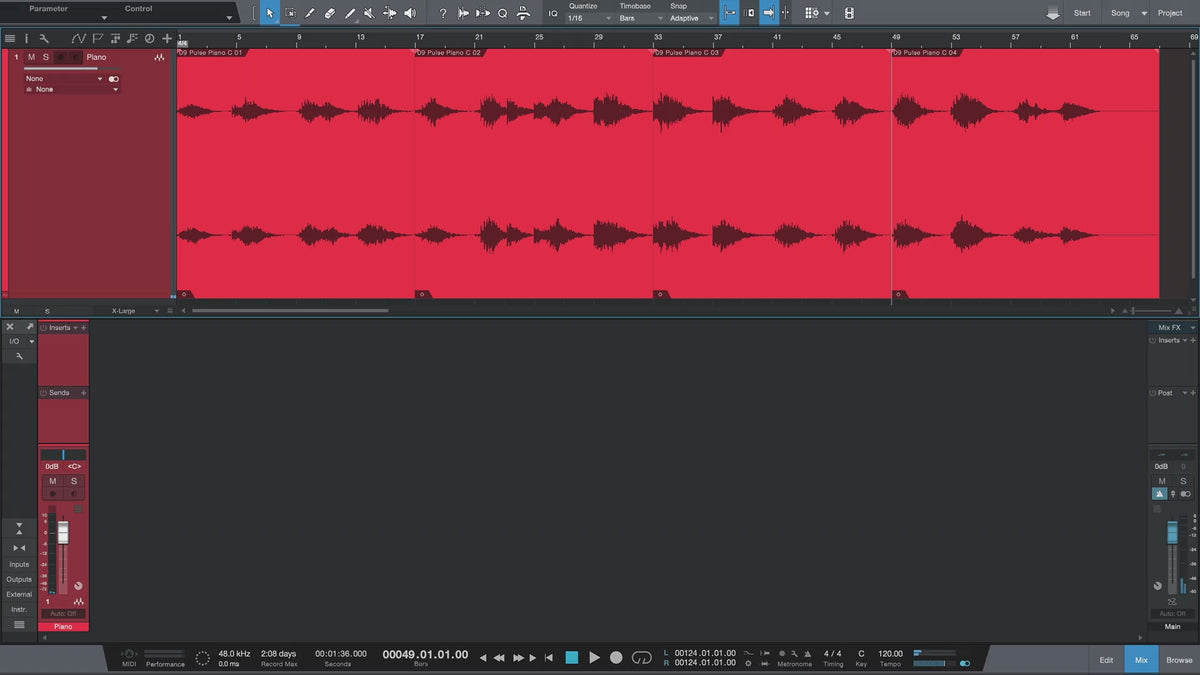Solo the Piano channel in the mixer
The image size is (1200, 675).
click(73, 481)
